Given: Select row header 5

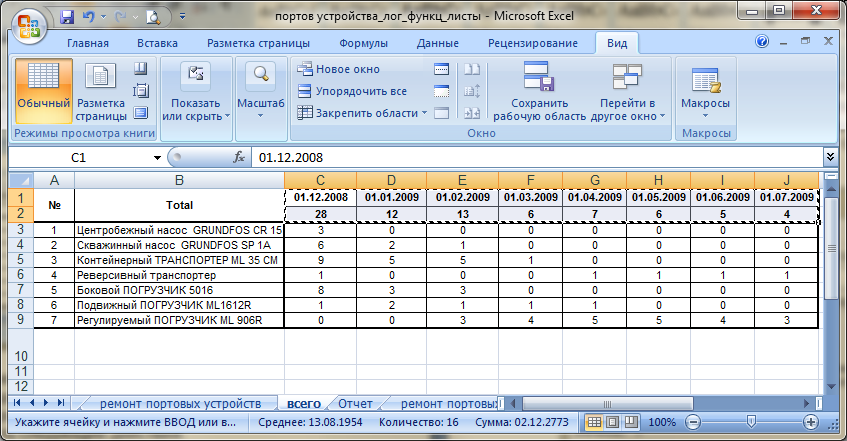Looking at the screenshot, I should [x=21, y=259].
